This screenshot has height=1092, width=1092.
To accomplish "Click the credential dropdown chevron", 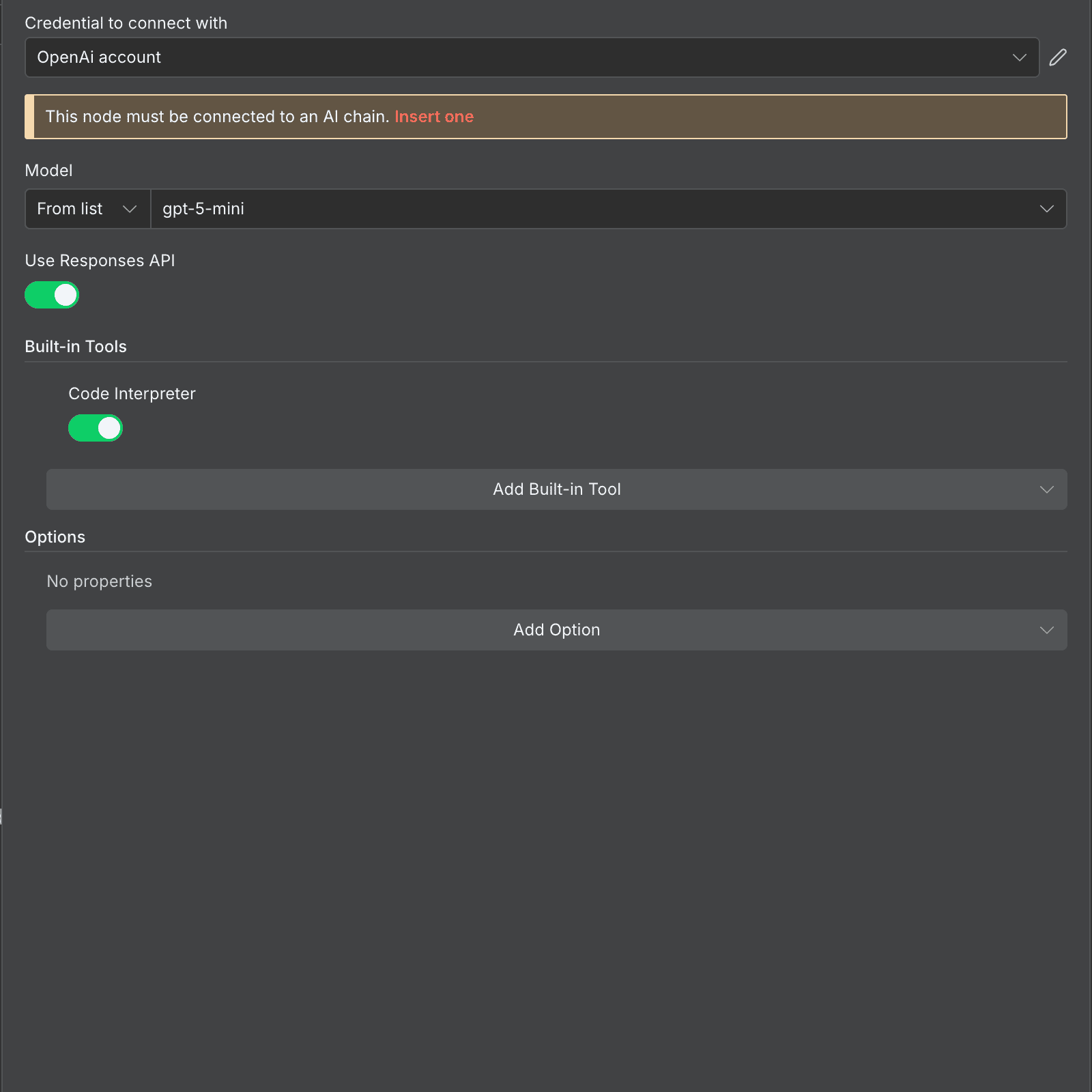I will point(1020,57).
